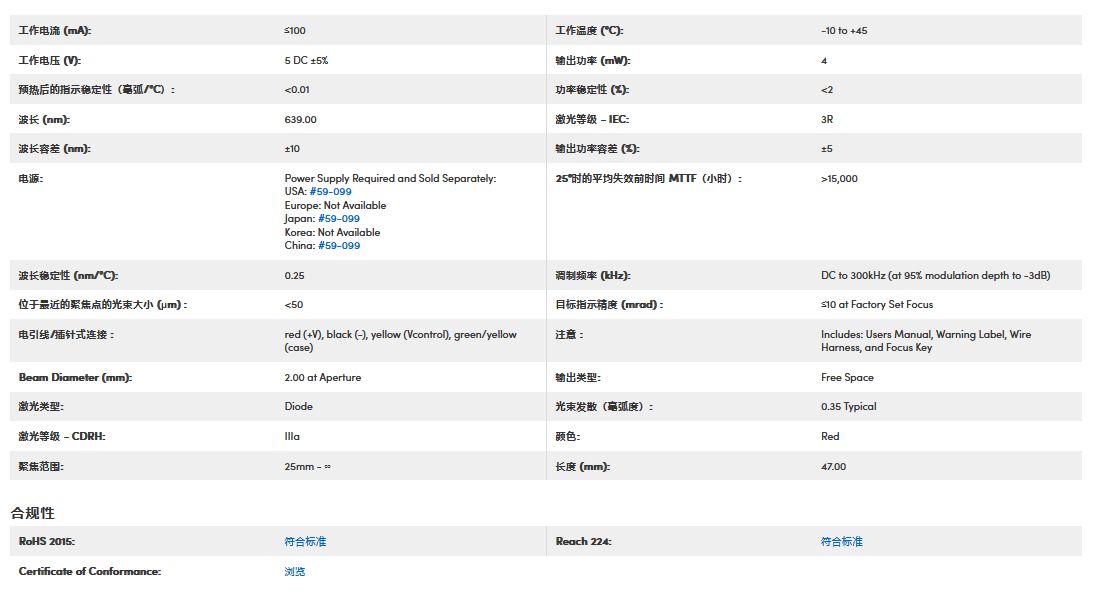1093x610 pixels.
Task: Click the 合规性 section heading
Action: 32,513
